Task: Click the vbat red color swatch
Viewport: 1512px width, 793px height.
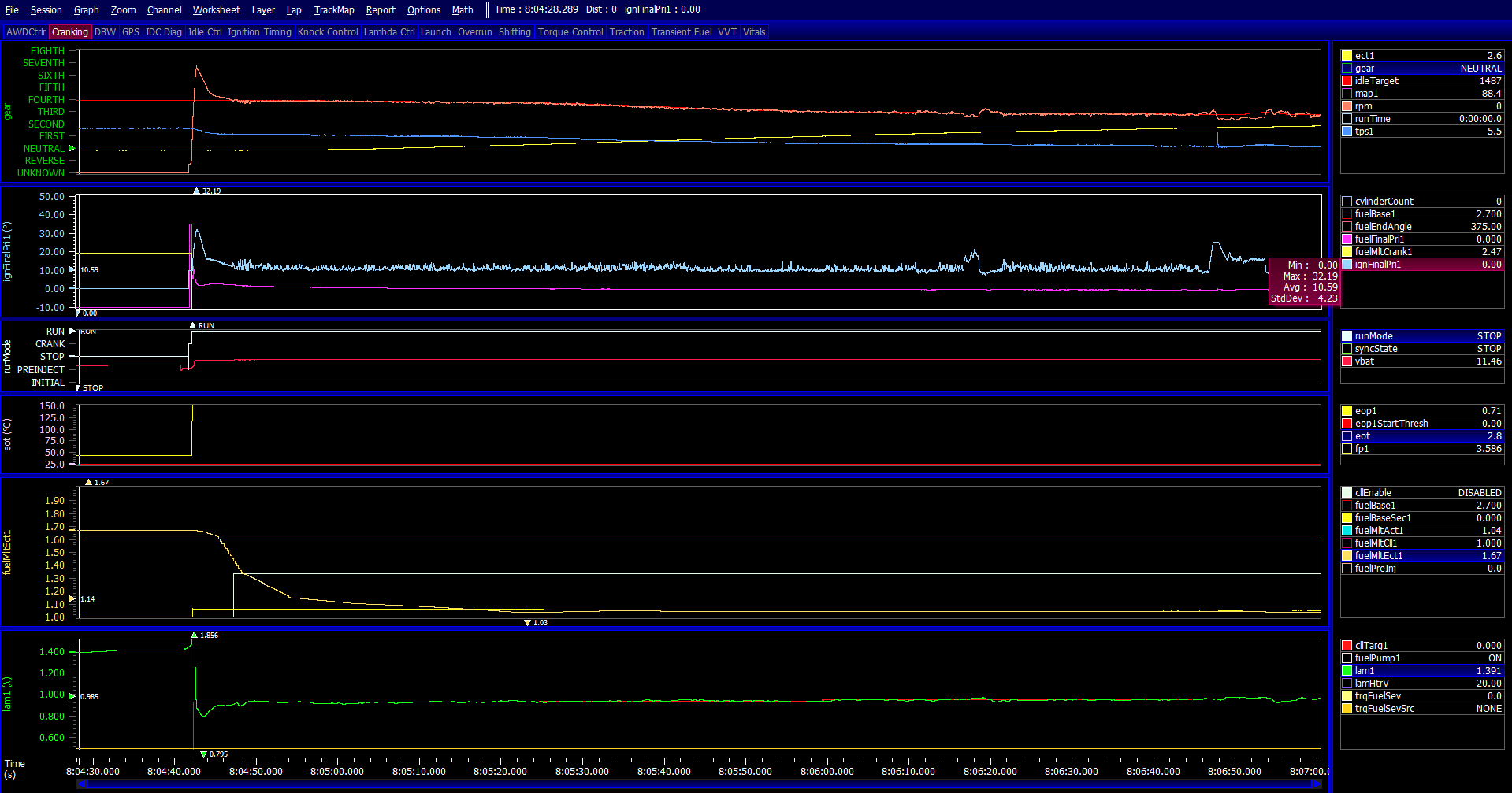Action: 1347,361
